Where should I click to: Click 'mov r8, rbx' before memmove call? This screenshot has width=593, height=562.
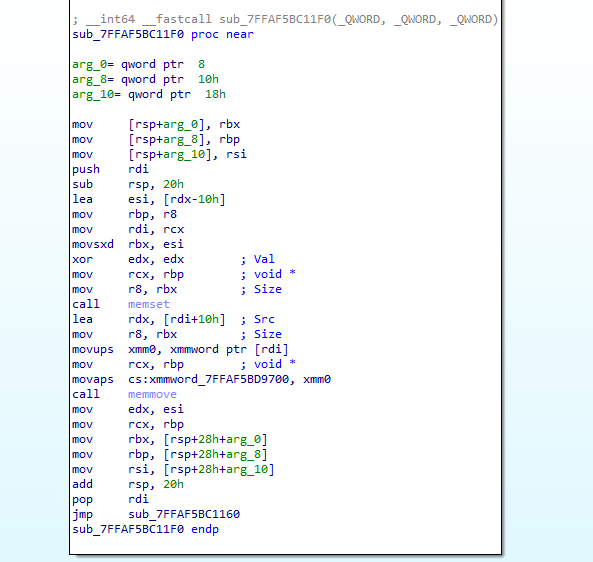click(x=124, y=334)
